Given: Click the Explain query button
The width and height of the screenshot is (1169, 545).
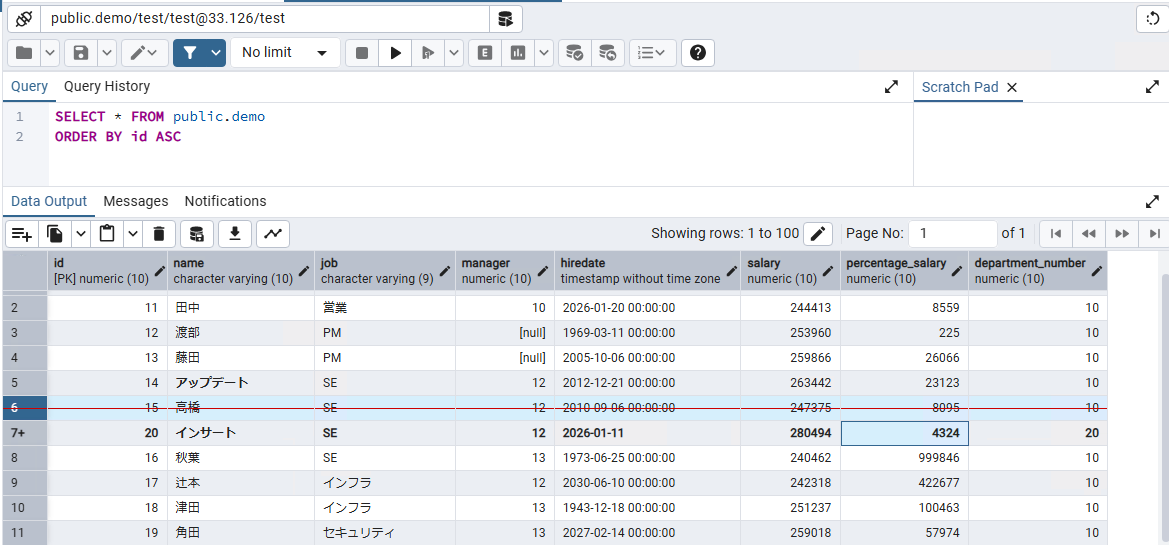Looking at the screenshot, I should coord(485,53).
